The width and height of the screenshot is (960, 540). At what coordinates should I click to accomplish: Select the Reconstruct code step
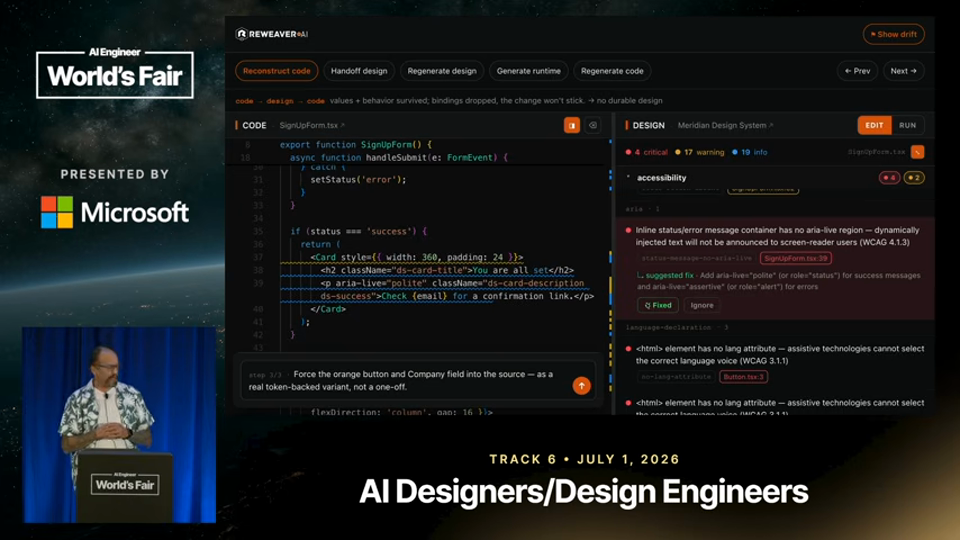tap(277, 71)
